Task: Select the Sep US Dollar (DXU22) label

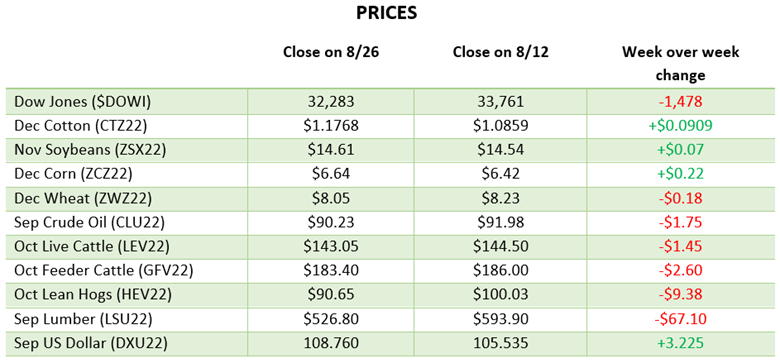Action: (x=90, y=343)
